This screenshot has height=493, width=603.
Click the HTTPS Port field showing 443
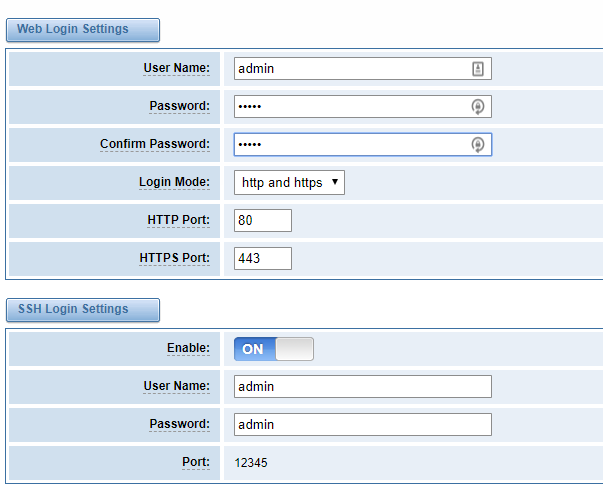click(x=263, y=258)
